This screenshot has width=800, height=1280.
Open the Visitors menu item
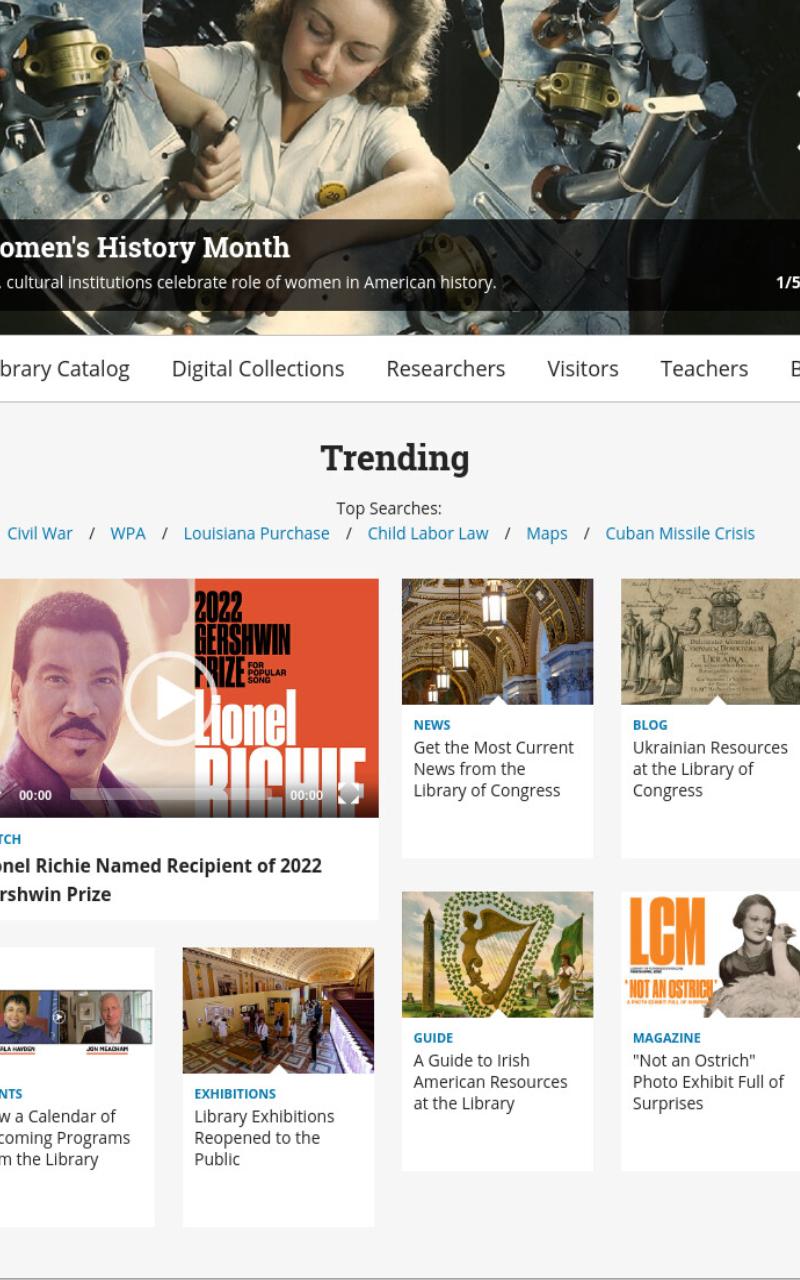point(583,369)
